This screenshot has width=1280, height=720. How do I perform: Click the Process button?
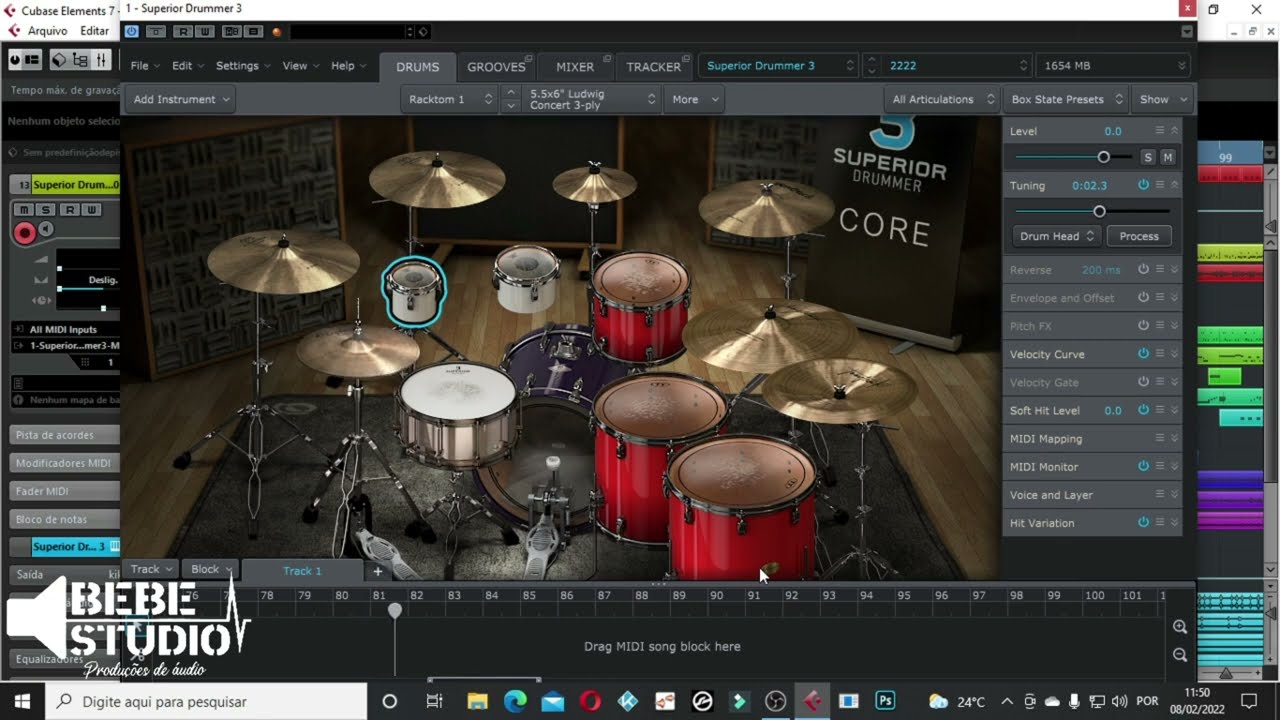[x=1139, y=236]
